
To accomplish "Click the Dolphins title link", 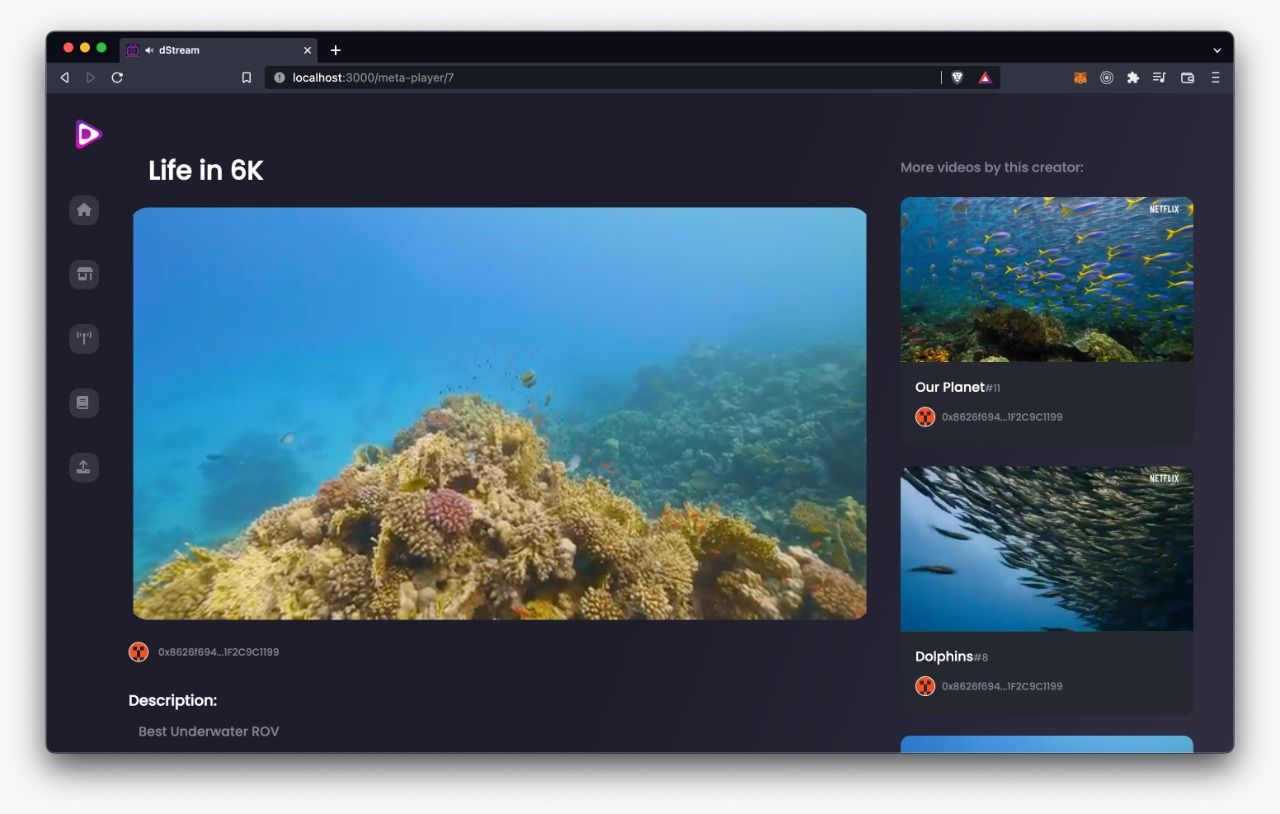I will tap(944, 656).
